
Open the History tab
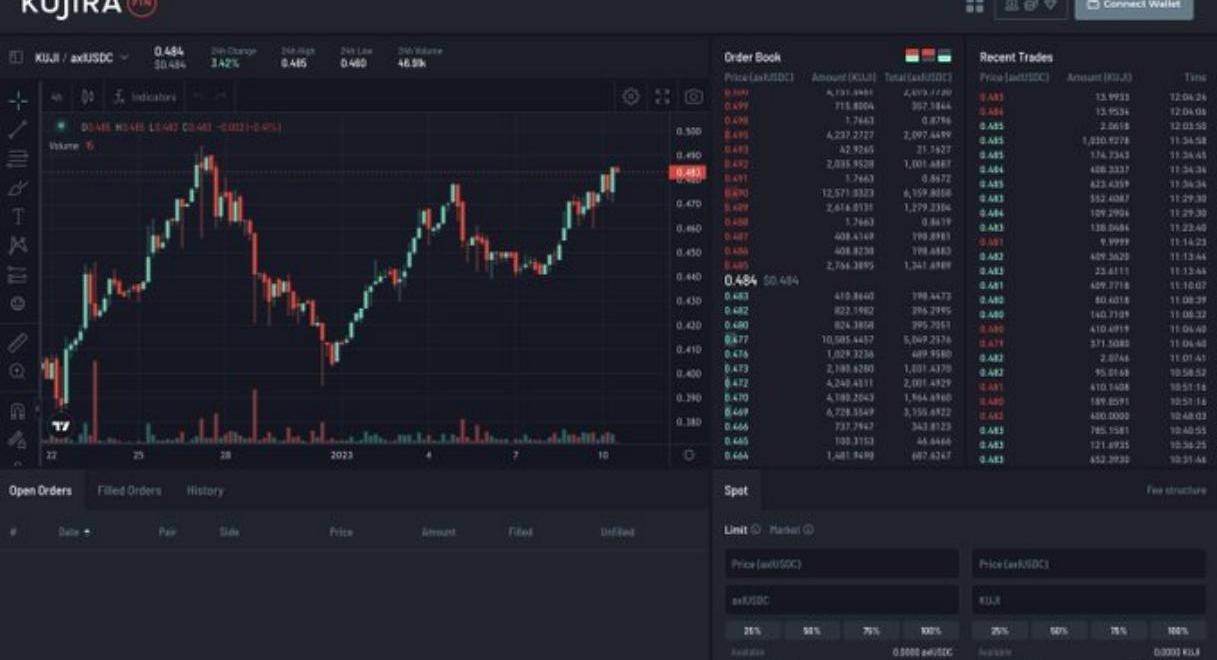[x=205, y=491]
